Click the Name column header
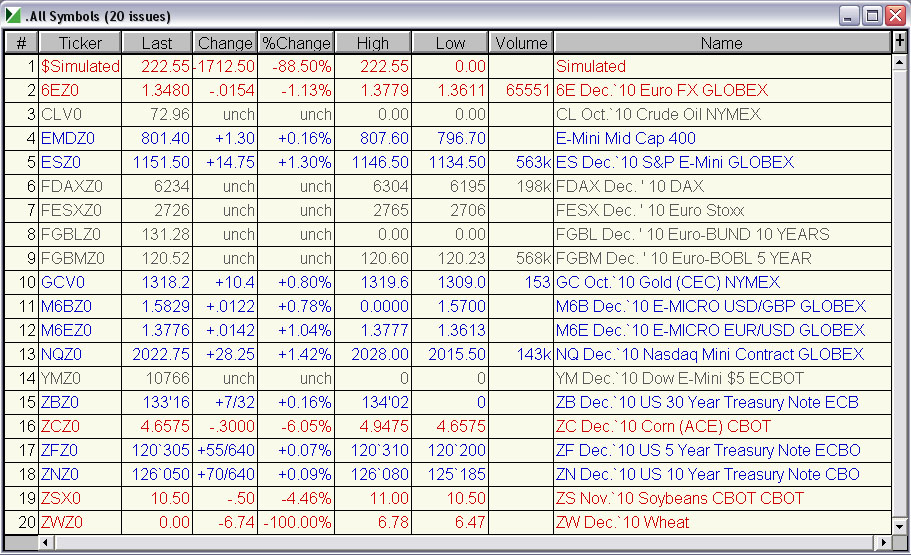Image resolution: width=911 pixels, height=555 pixels. pos(722,43)
